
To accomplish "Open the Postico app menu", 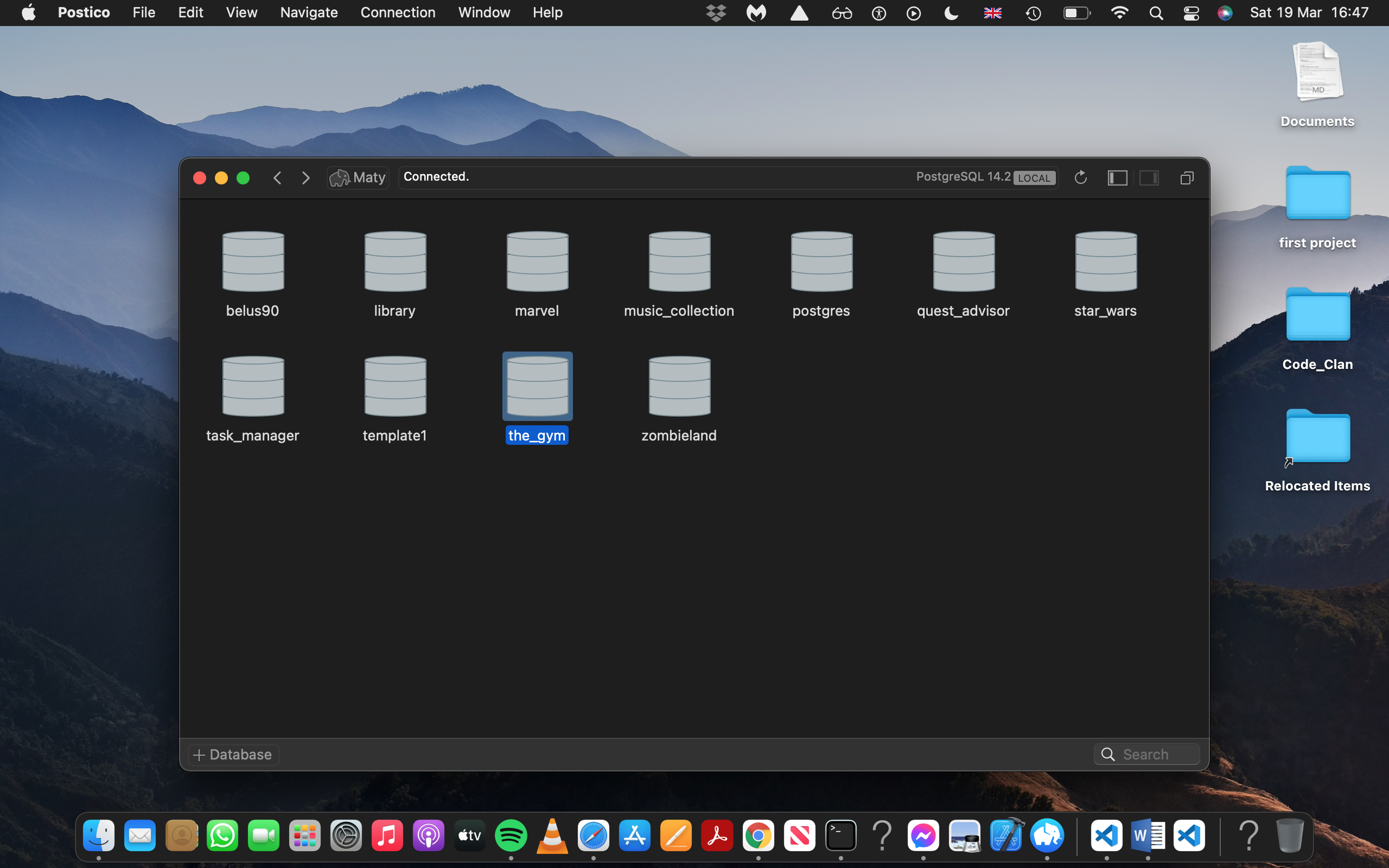I will (84, 12).
